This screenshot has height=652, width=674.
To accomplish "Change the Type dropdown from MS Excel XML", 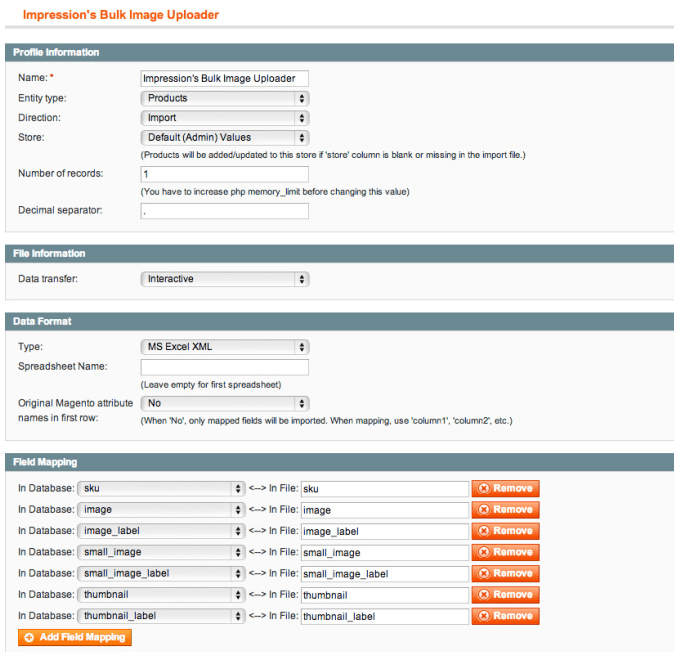I will pyautogui.click(x=224, y=347).
